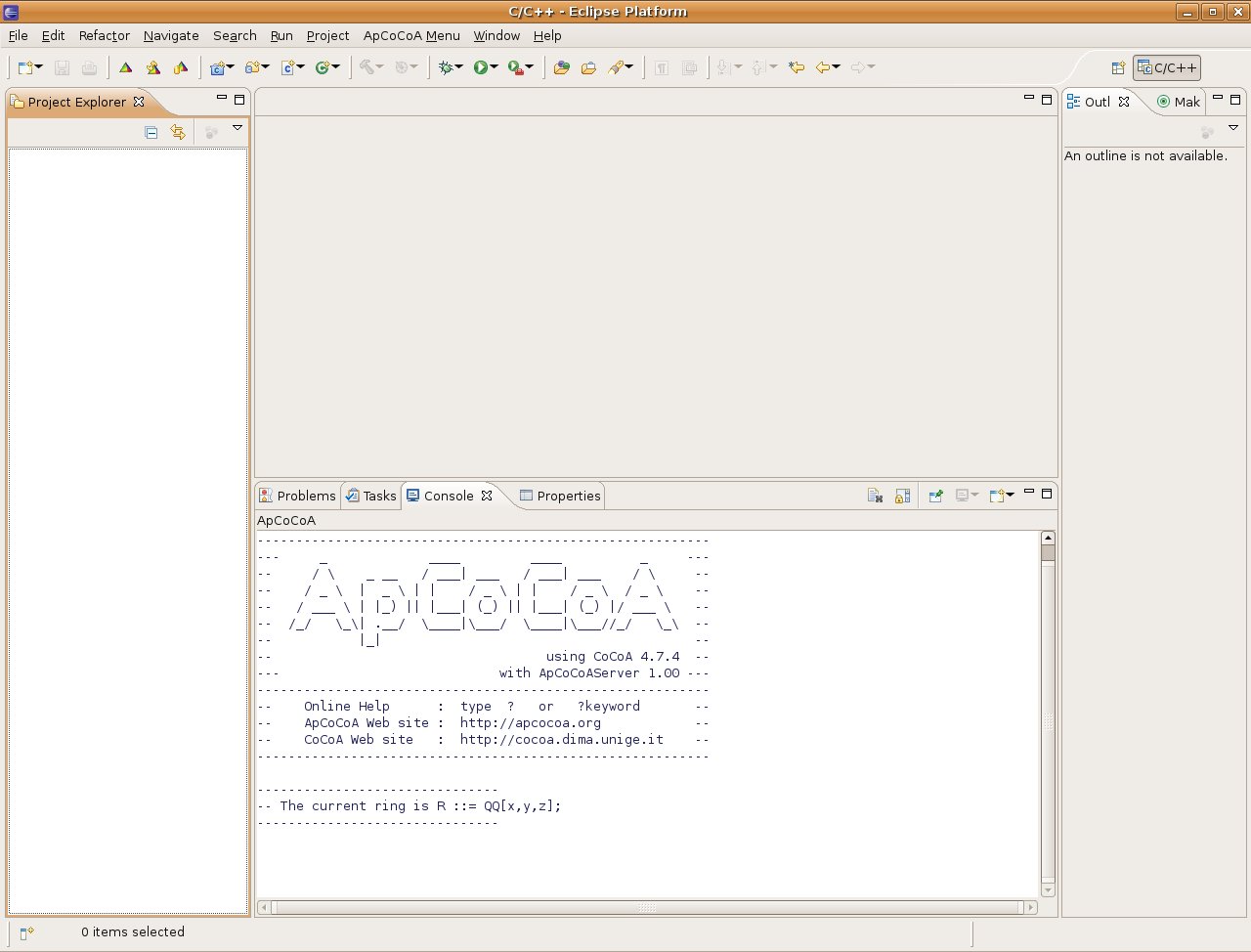Click the first colored triangle toolbar icon
The height and width of the screenshot is (952, 1251).
coord(125,67)
